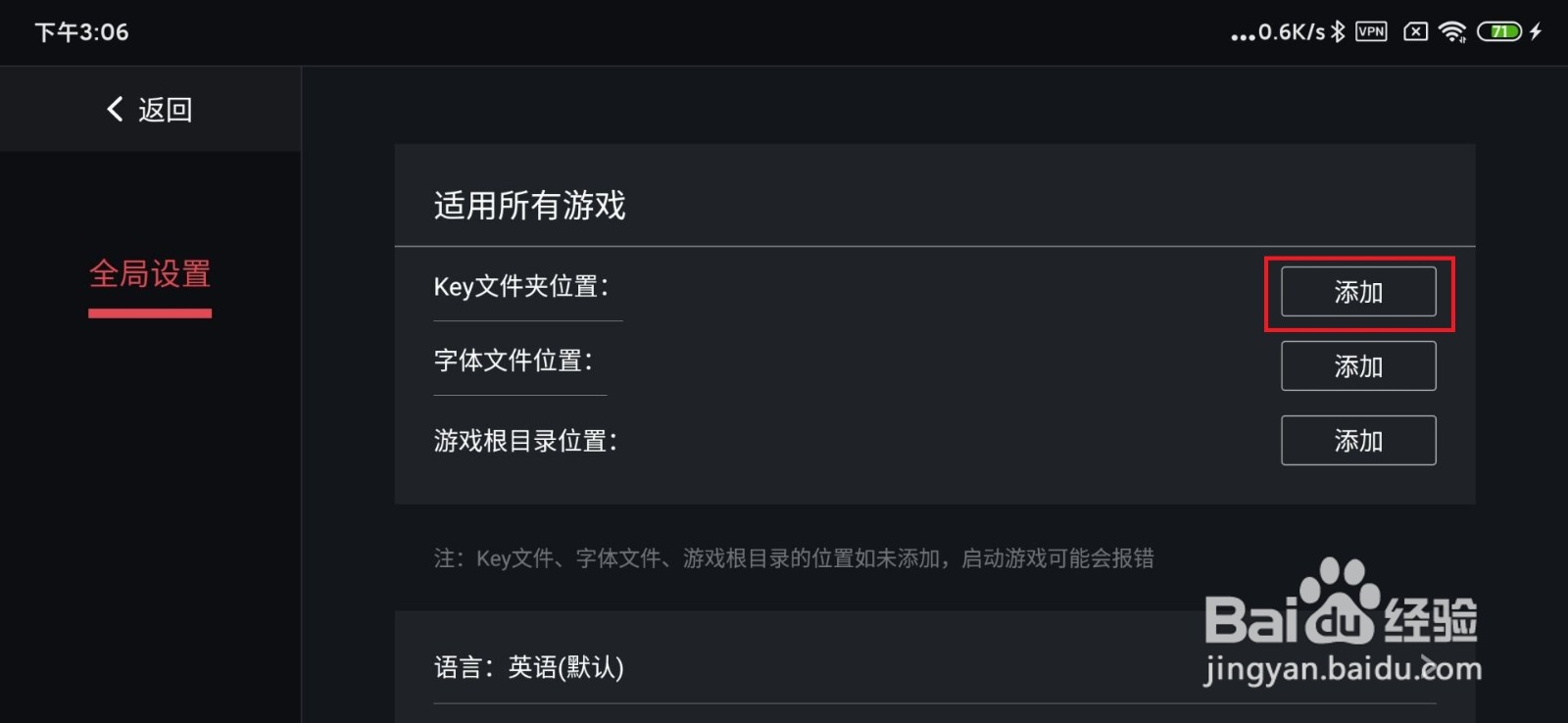
Task: Tap the battery indicator showing 71
Action: [x=1497, y=31]
